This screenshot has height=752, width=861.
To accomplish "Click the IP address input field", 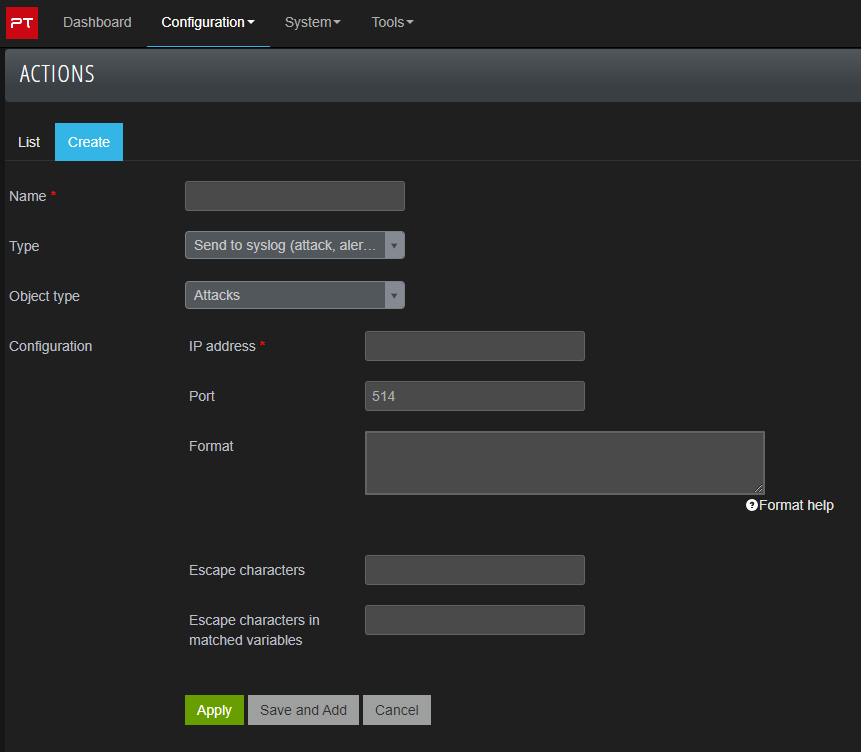I will click(474, 346).
